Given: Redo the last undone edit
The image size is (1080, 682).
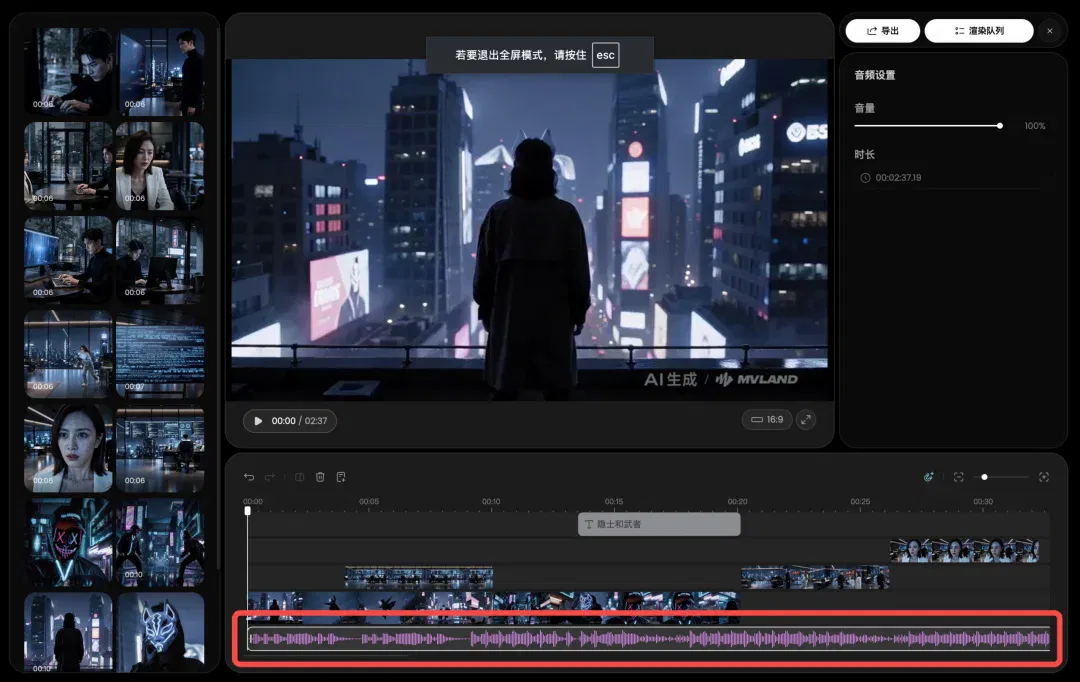Looking at the screenshot, I should (x=270, y=477).
